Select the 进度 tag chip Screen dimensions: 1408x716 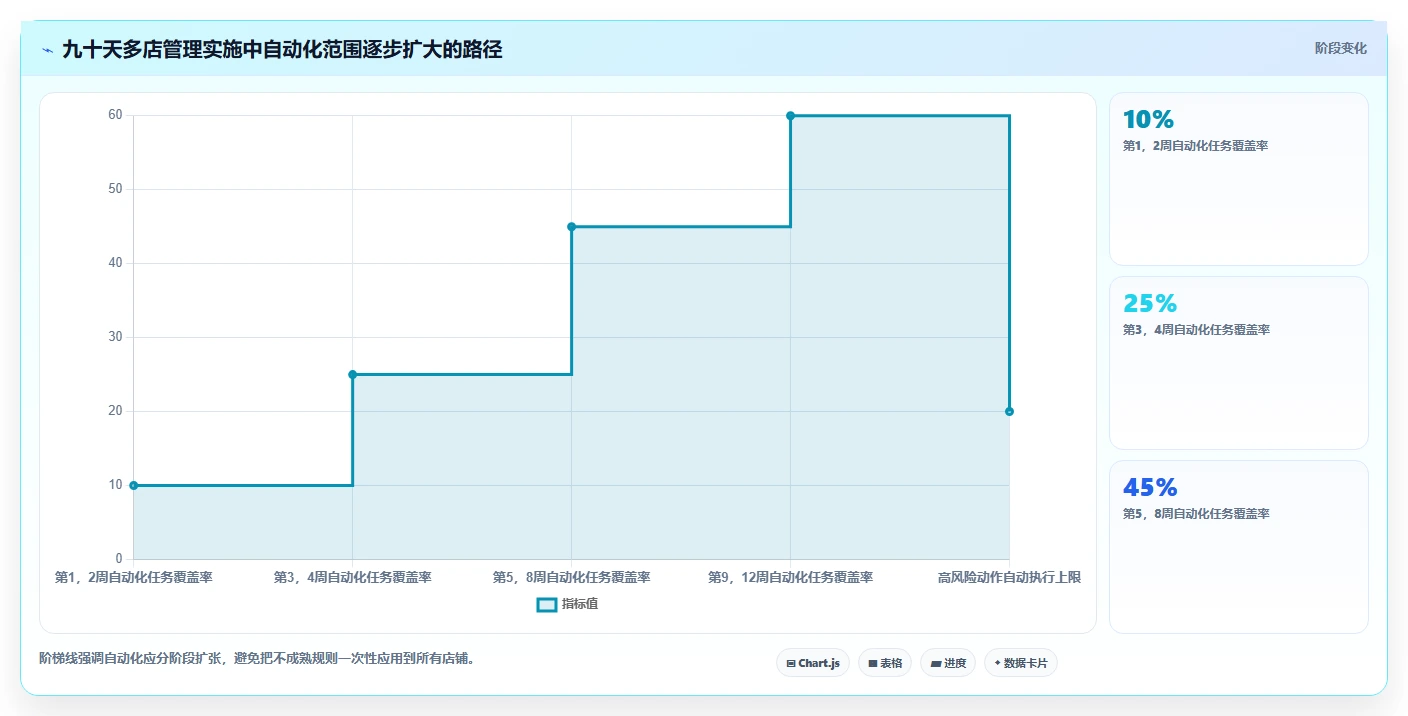(948, 663)
